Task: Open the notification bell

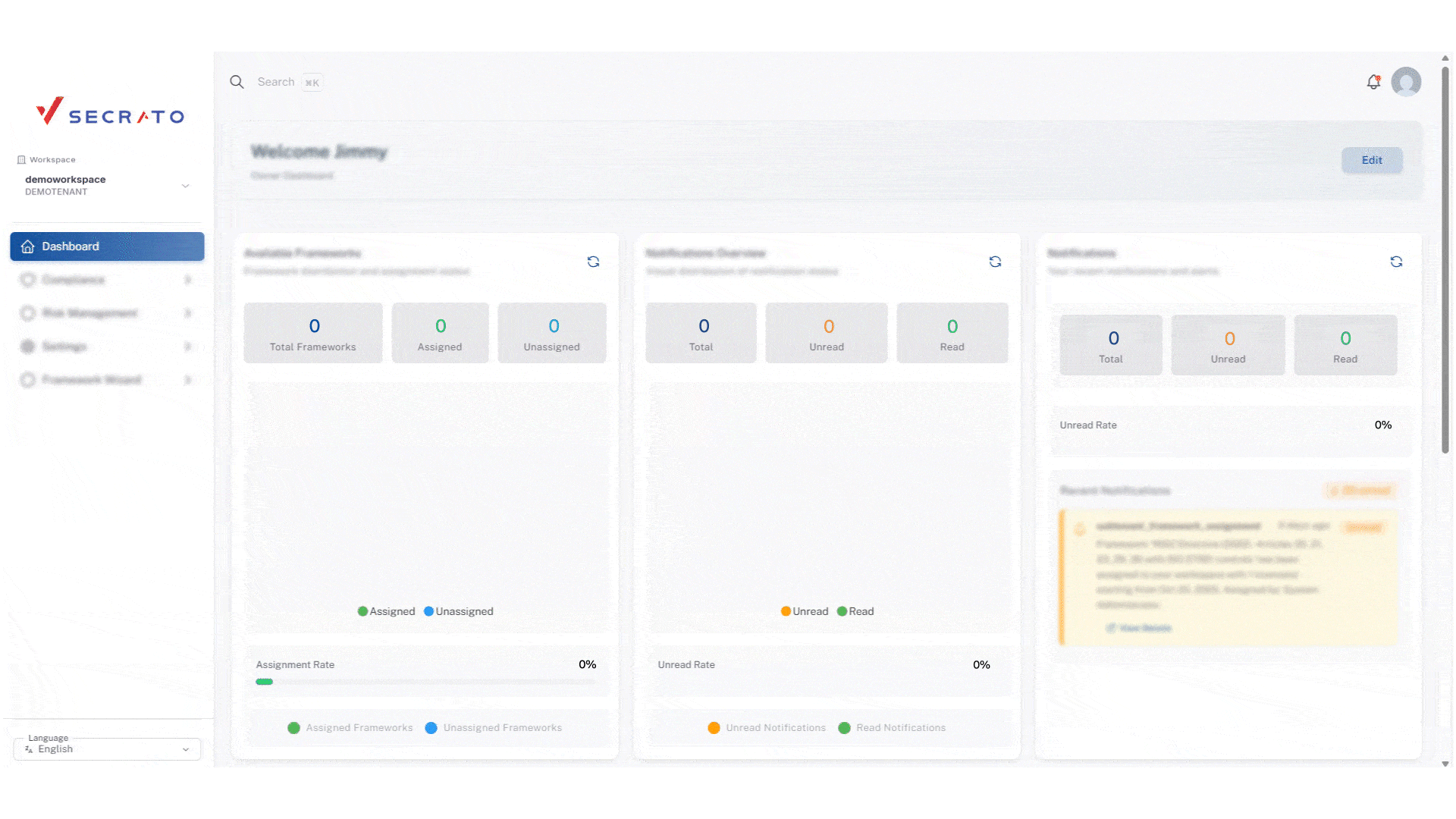Action: pos(1373,82)
